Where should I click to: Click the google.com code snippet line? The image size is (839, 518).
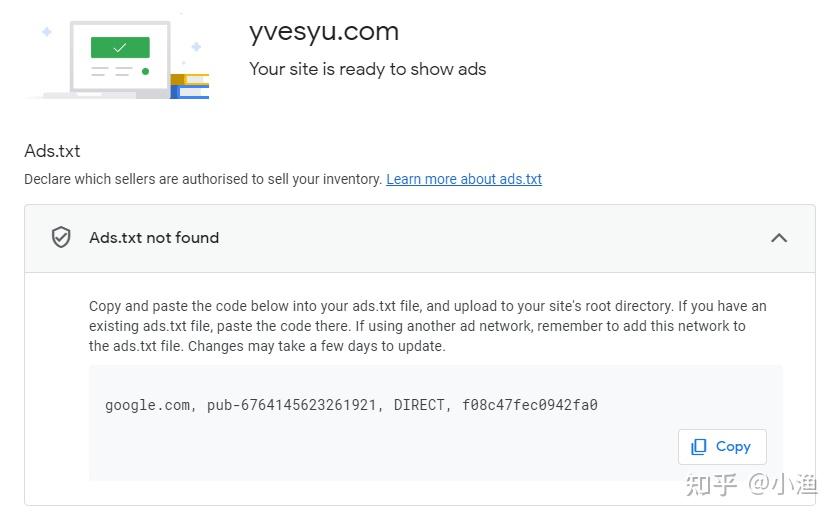351,405
